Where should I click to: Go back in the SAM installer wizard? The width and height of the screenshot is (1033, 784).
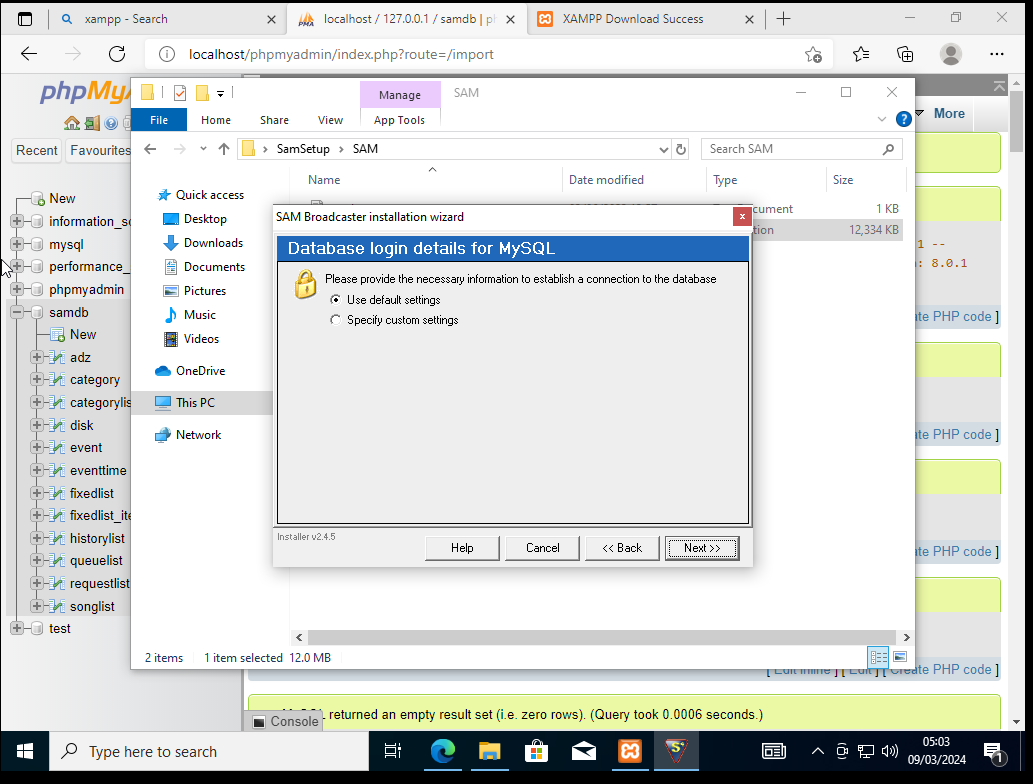[622, 548]
